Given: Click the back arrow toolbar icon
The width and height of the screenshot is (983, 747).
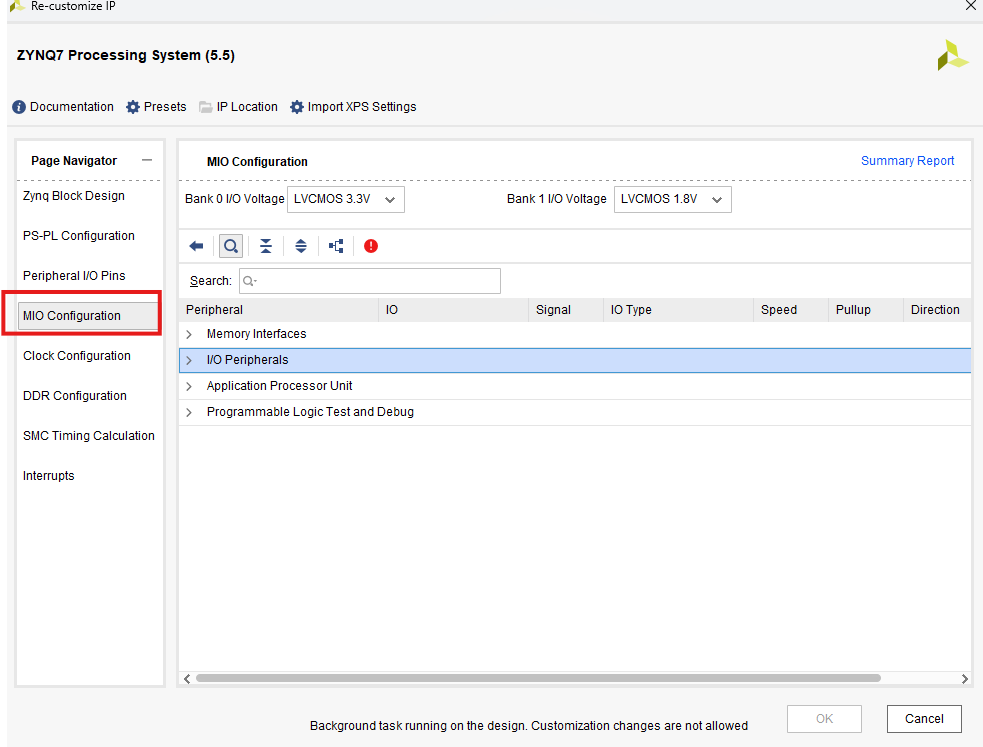Looking at the screenshot, I should [x=196, y=246].
